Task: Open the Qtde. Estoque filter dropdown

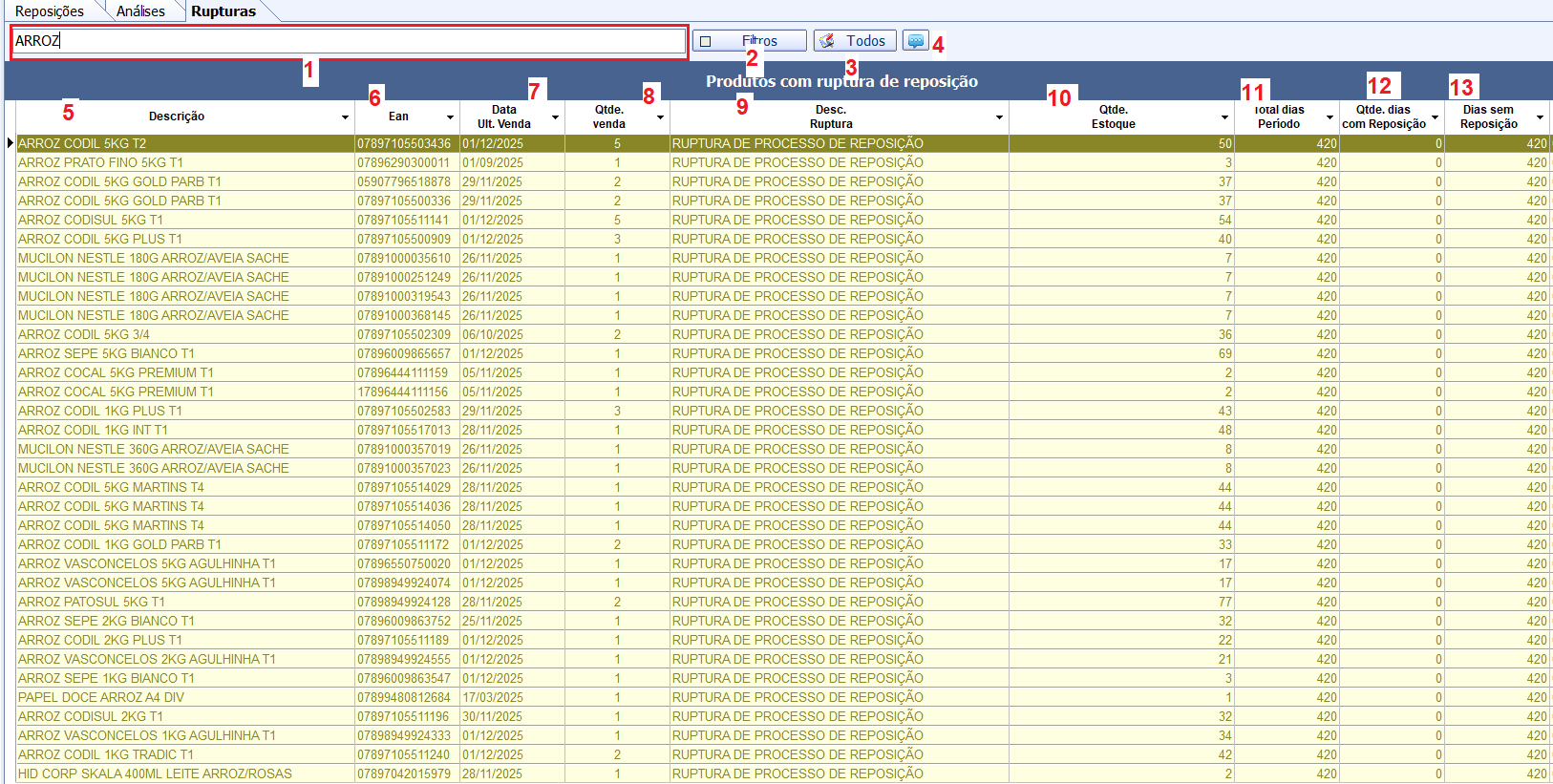Action: click(x=1224, y=117)
